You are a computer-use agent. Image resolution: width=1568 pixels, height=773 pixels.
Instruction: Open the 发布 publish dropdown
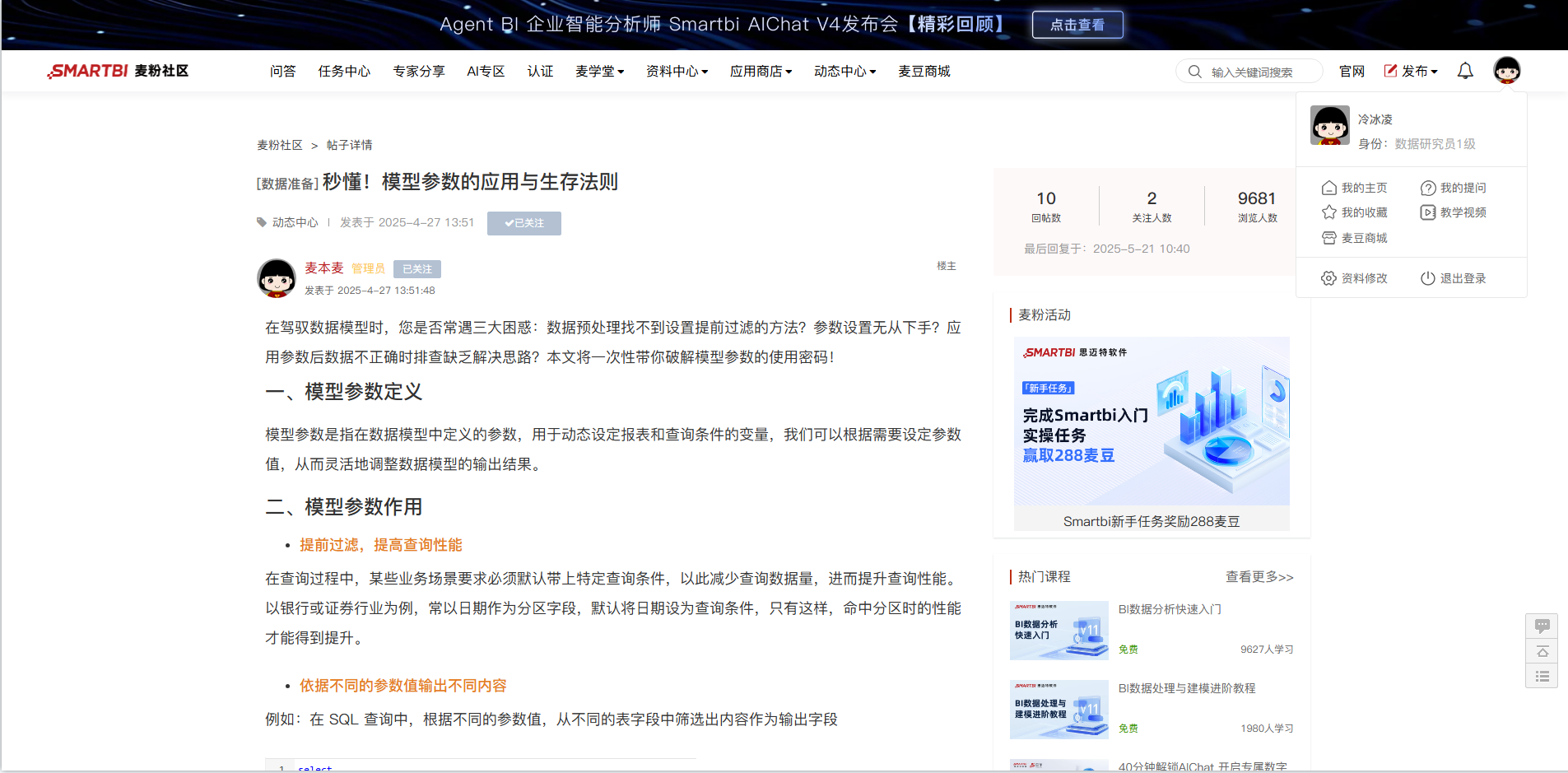pos(1411,72)
